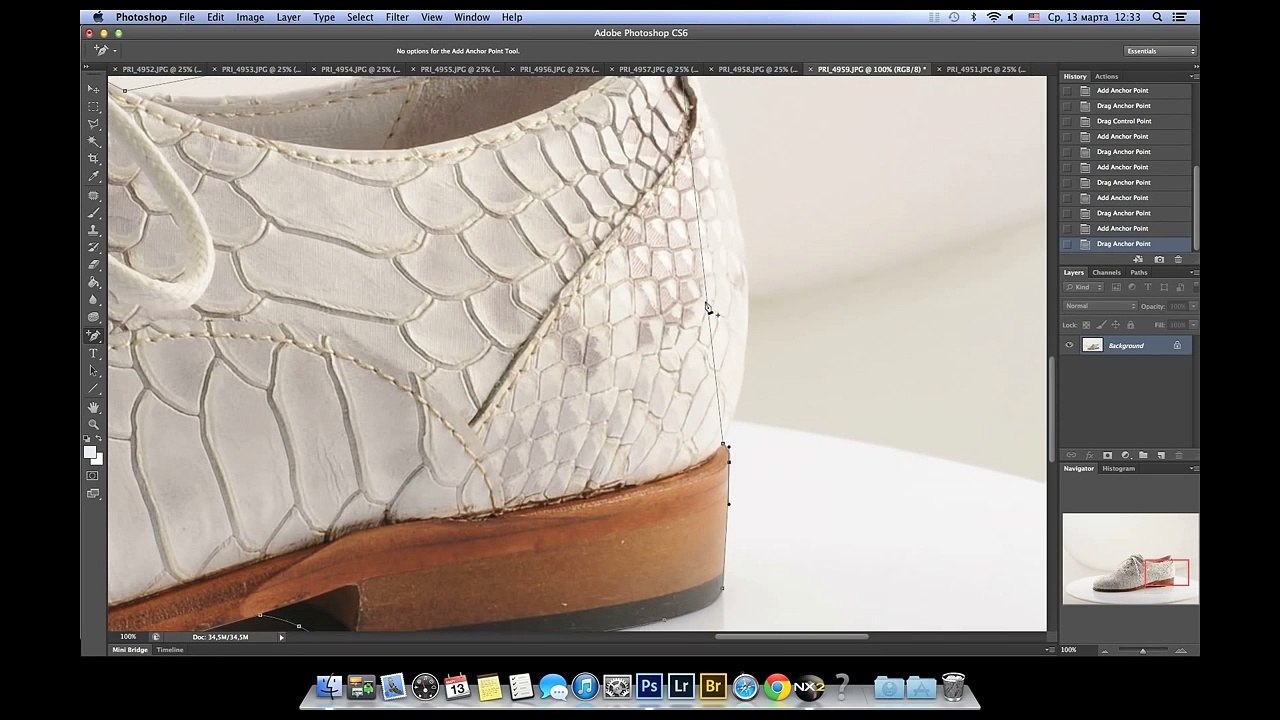Open the Layer menu
This screenshot has width=1280, height=720.
[288, 17]
